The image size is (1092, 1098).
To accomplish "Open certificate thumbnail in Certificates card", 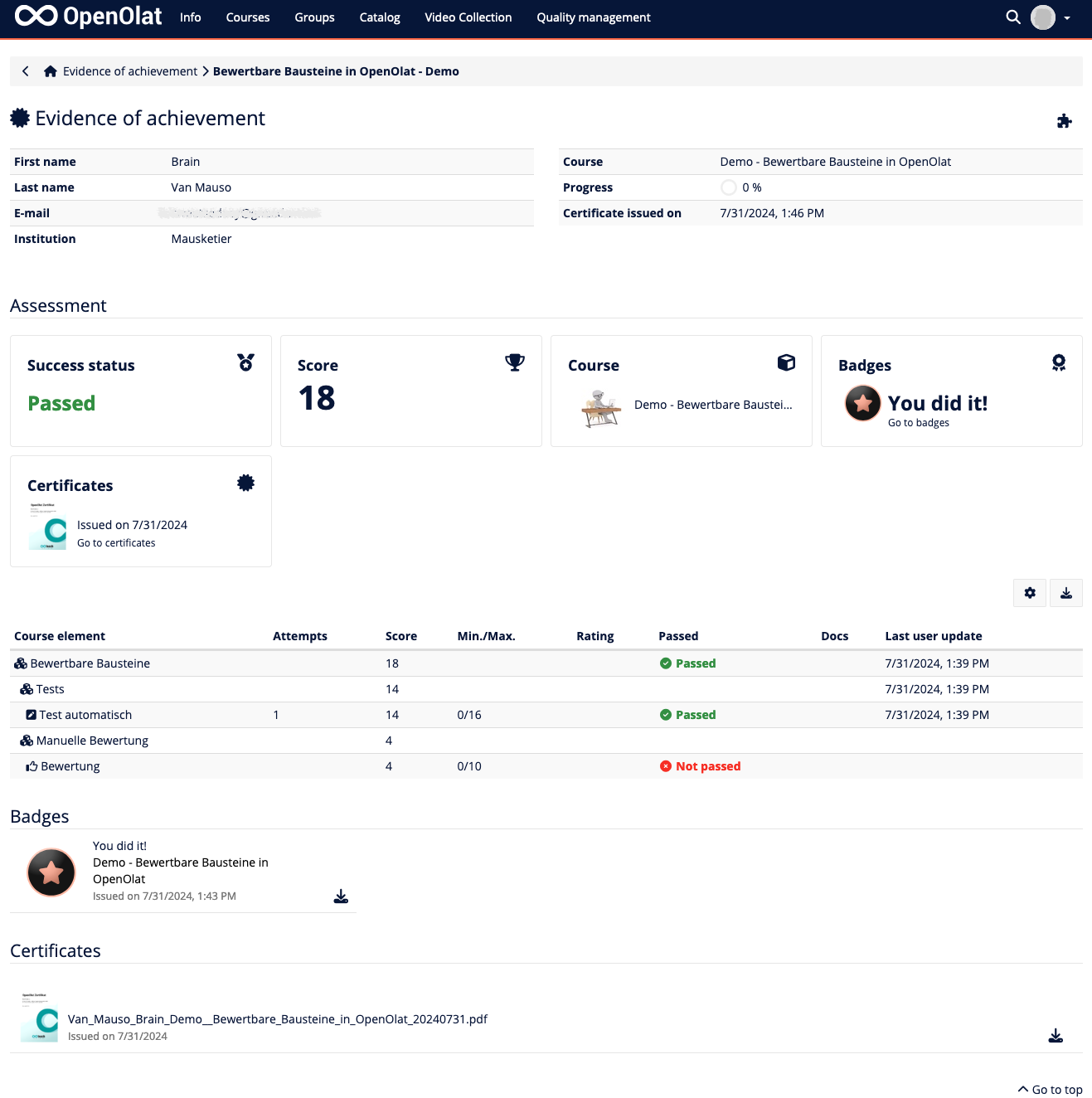I will pos(47,527).
